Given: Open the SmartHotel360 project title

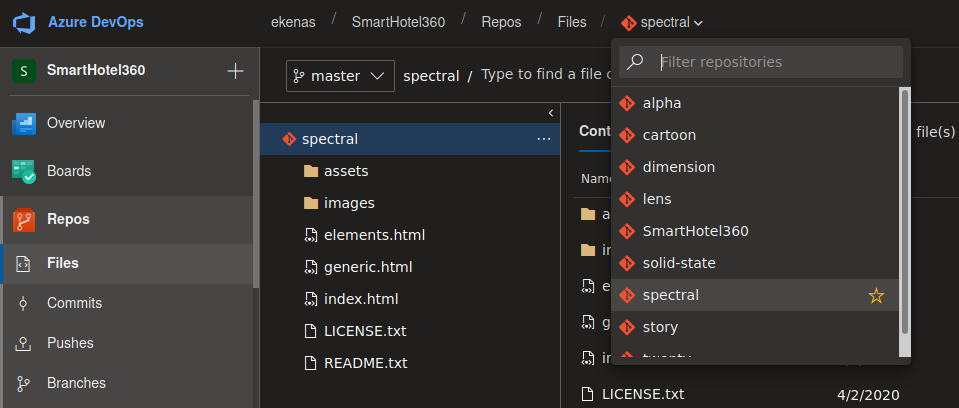Looking at the screenshot, I should (96, 70).
